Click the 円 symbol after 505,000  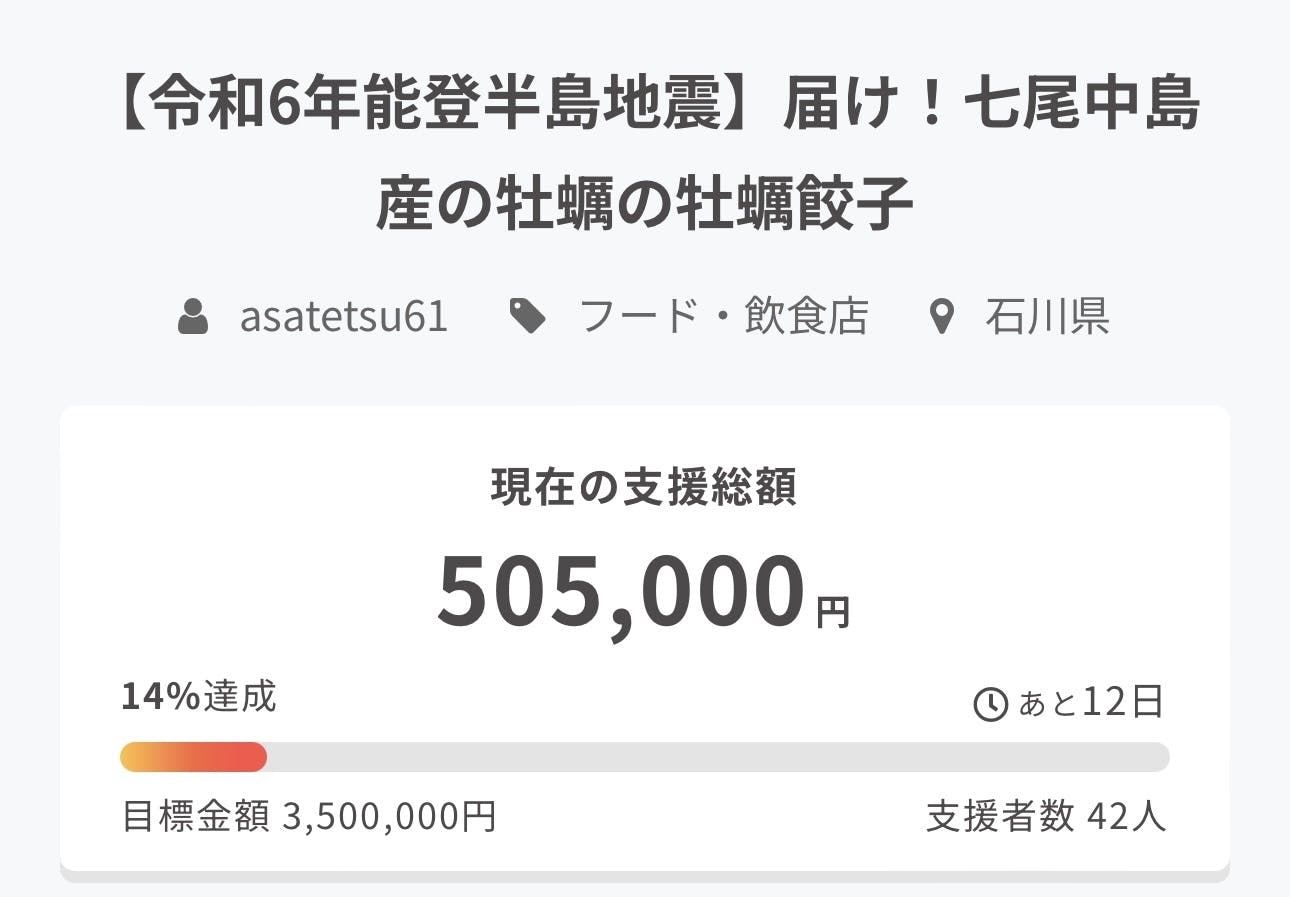[x=833, y=612]
